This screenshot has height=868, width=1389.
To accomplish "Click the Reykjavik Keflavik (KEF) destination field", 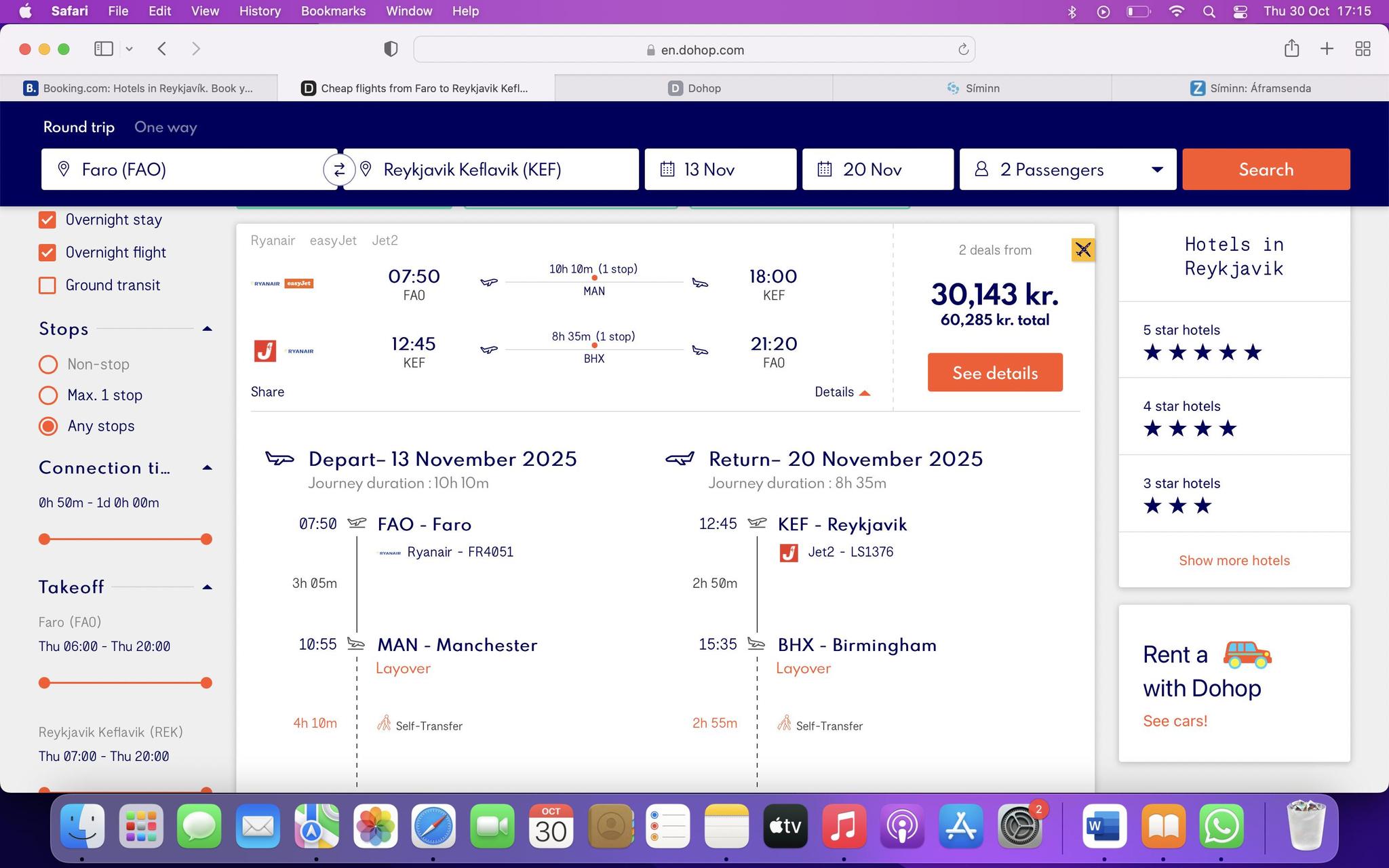I will (x=491, y=170).
